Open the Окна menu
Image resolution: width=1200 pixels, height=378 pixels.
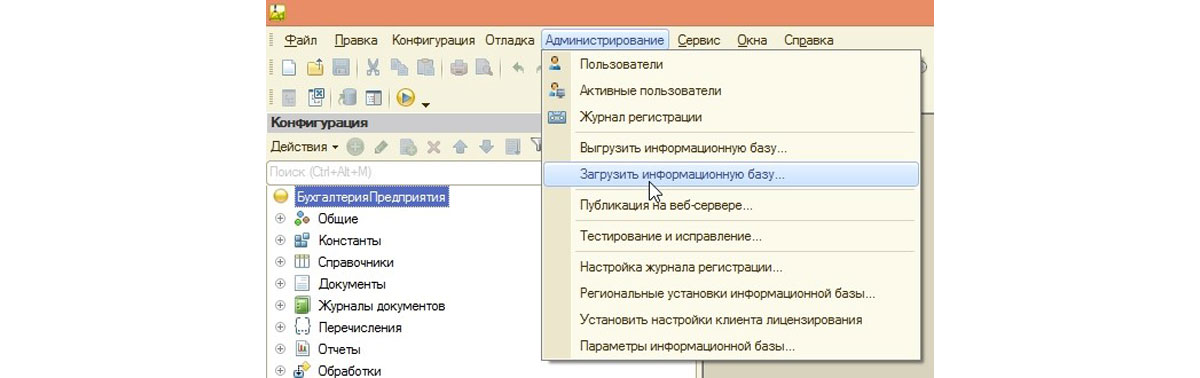pyautogui.click(x=752, y=40)
